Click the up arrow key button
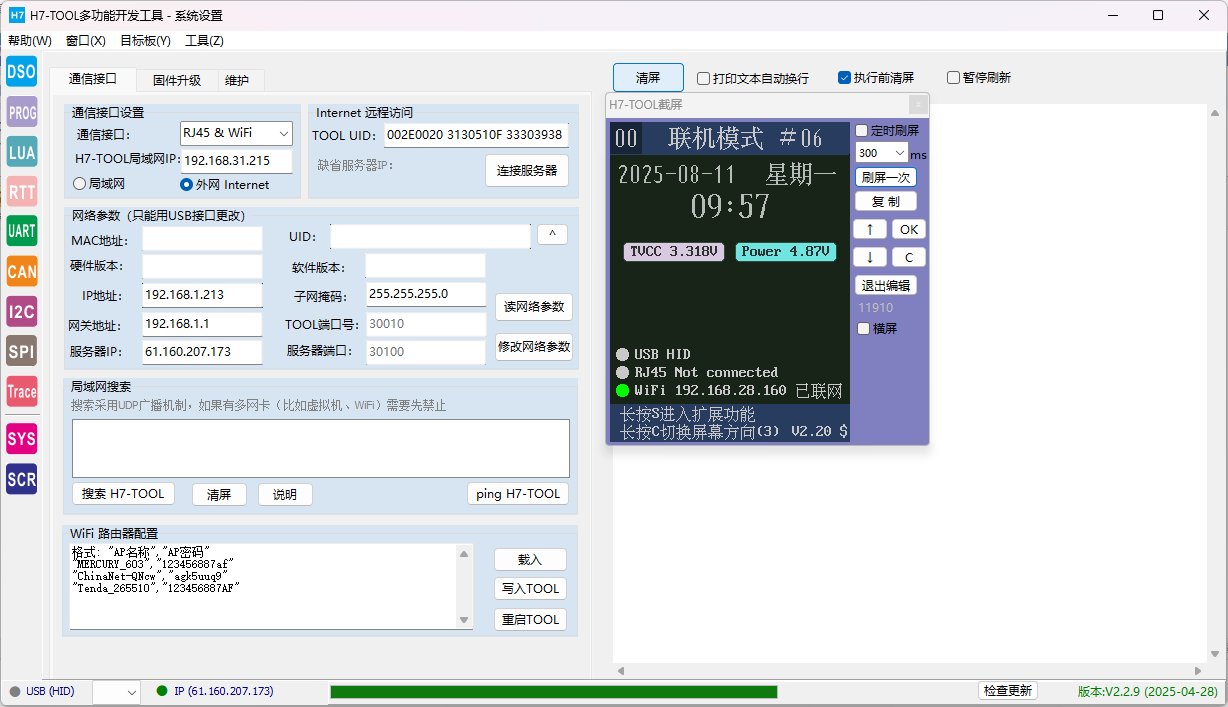 pyautogui.click(x=870, y=229)
